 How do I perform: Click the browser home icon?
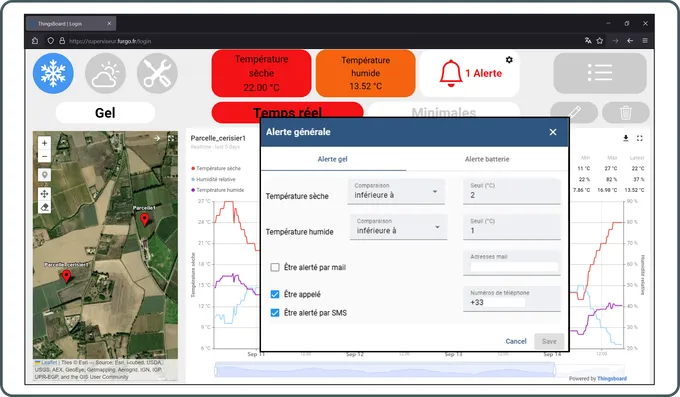pos(35,41)
